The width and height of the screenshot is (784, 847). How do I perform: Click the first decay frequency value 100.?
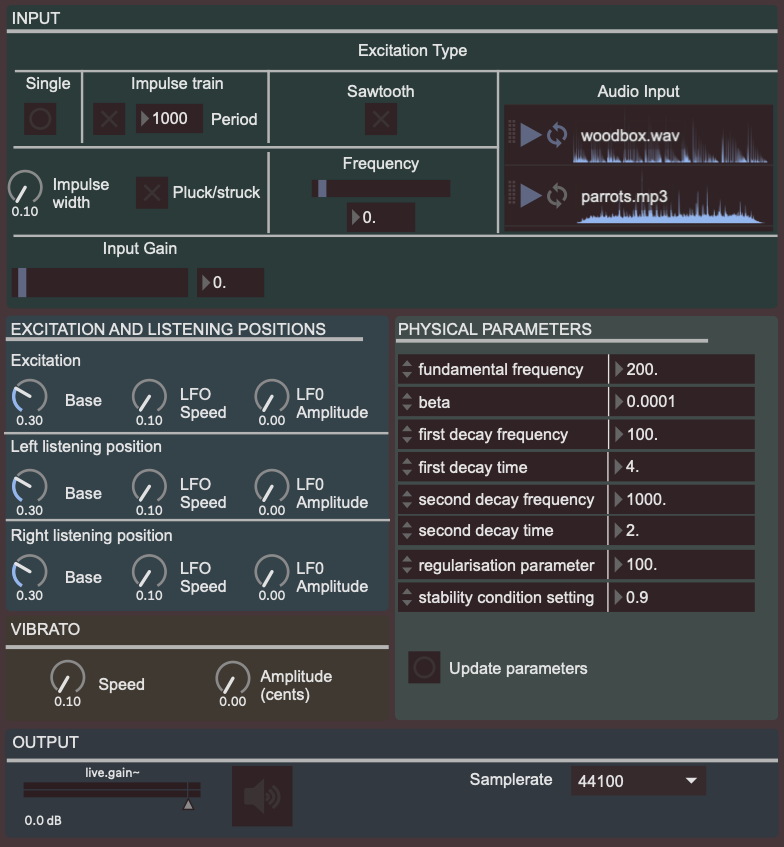(682, 434)
